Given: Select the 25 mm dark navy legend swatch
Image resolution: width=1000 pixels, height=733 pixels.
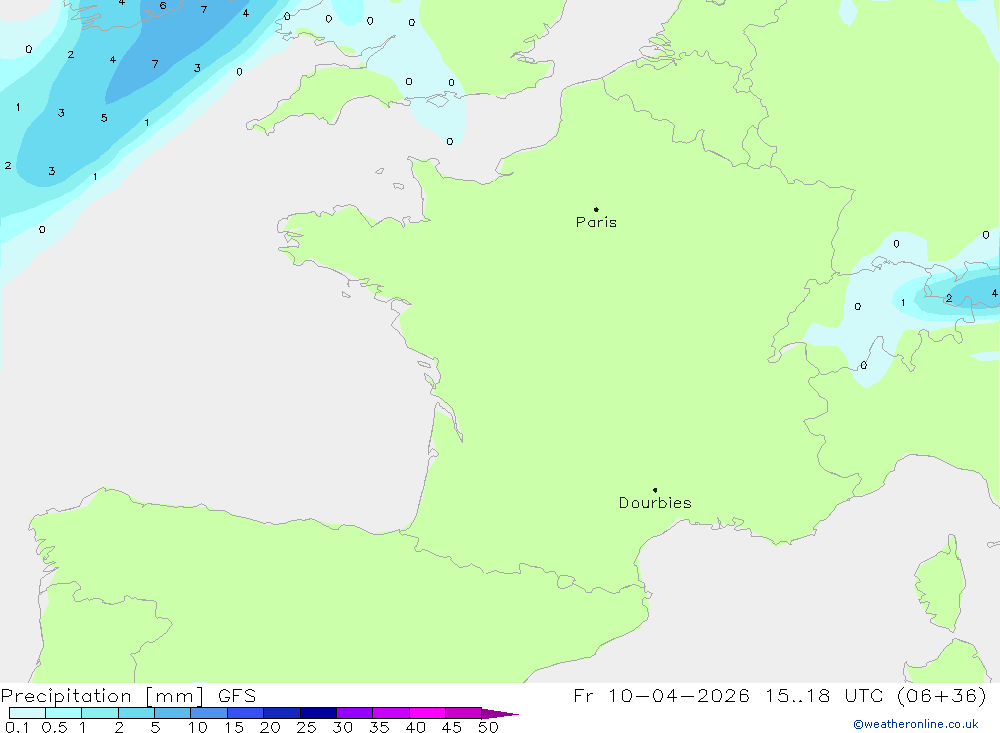Looking at the screenshot, I should tap(318, 713).
